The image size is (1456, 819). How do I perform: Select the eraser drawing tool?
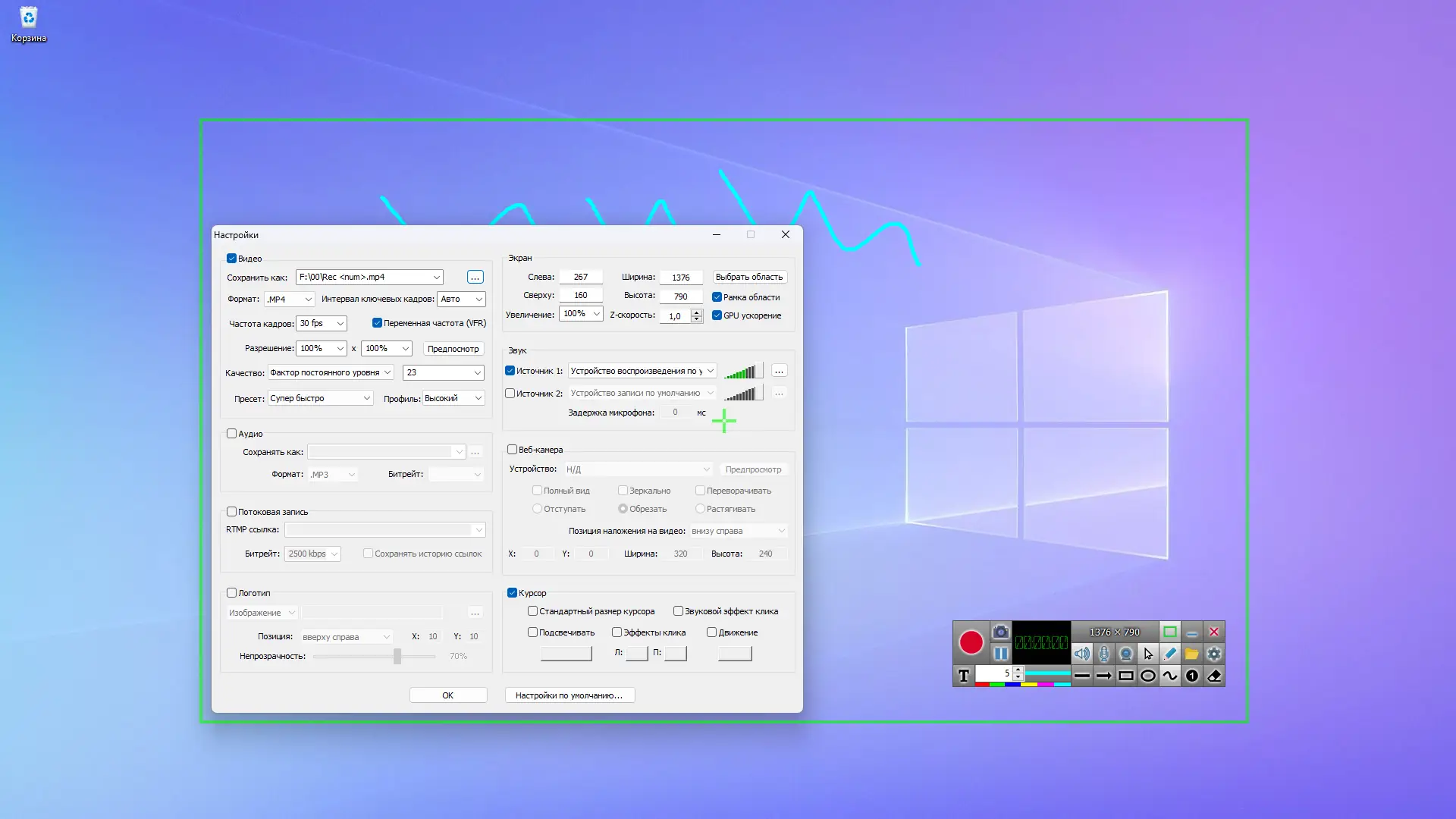[x=1214, y=676]
